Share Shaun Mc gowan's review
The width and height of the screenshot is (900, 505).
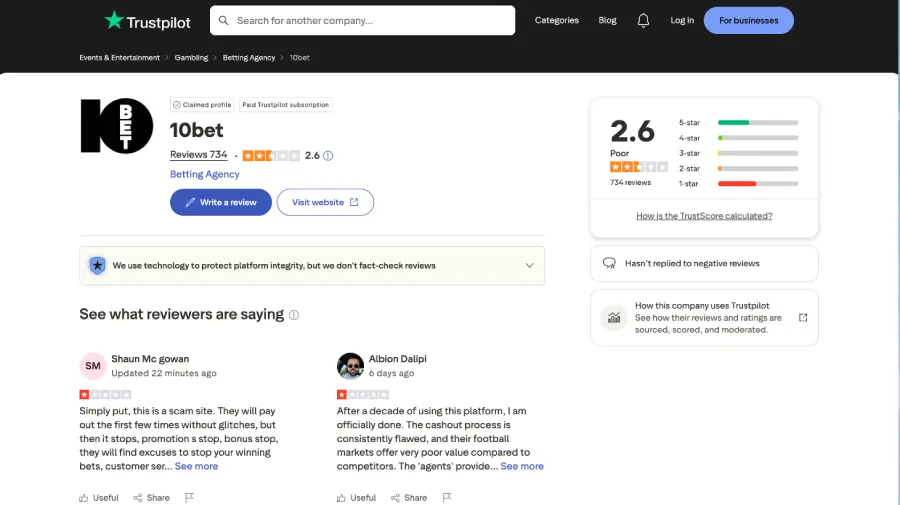point(152,498)
